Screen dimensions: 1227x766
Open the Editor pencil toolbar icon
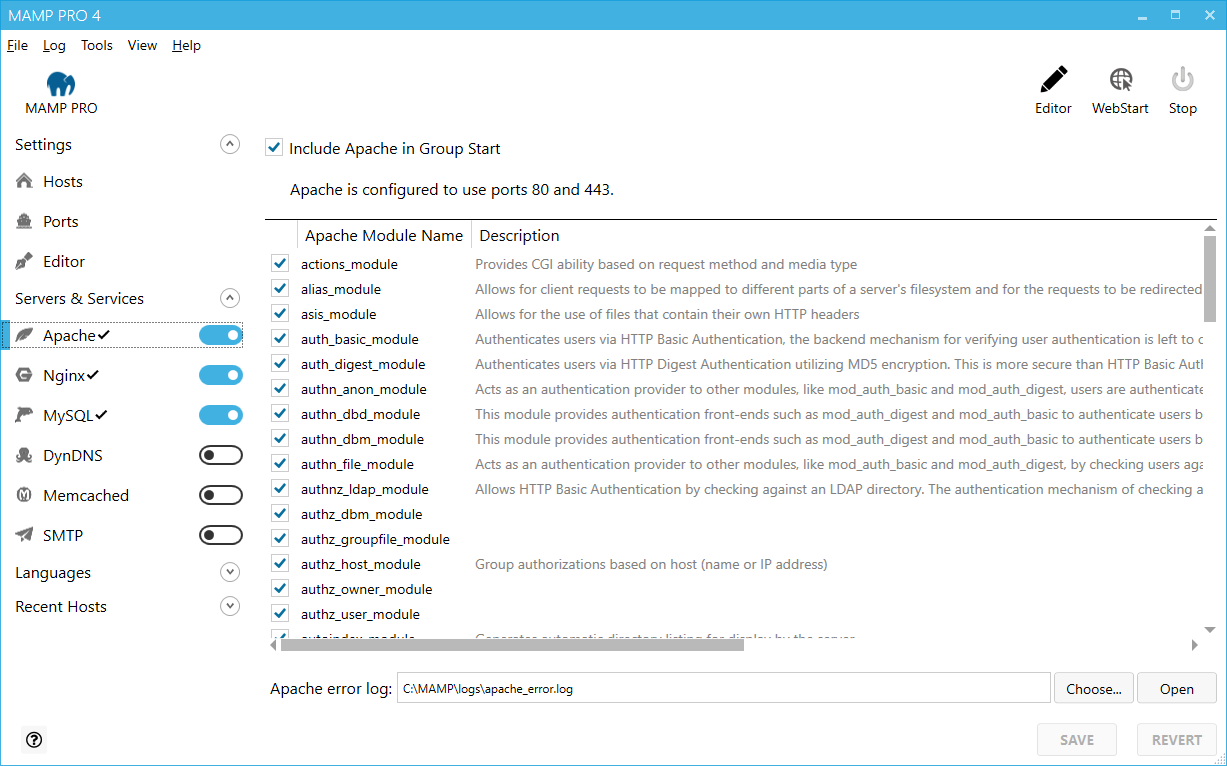click(x=1053, y=80)
